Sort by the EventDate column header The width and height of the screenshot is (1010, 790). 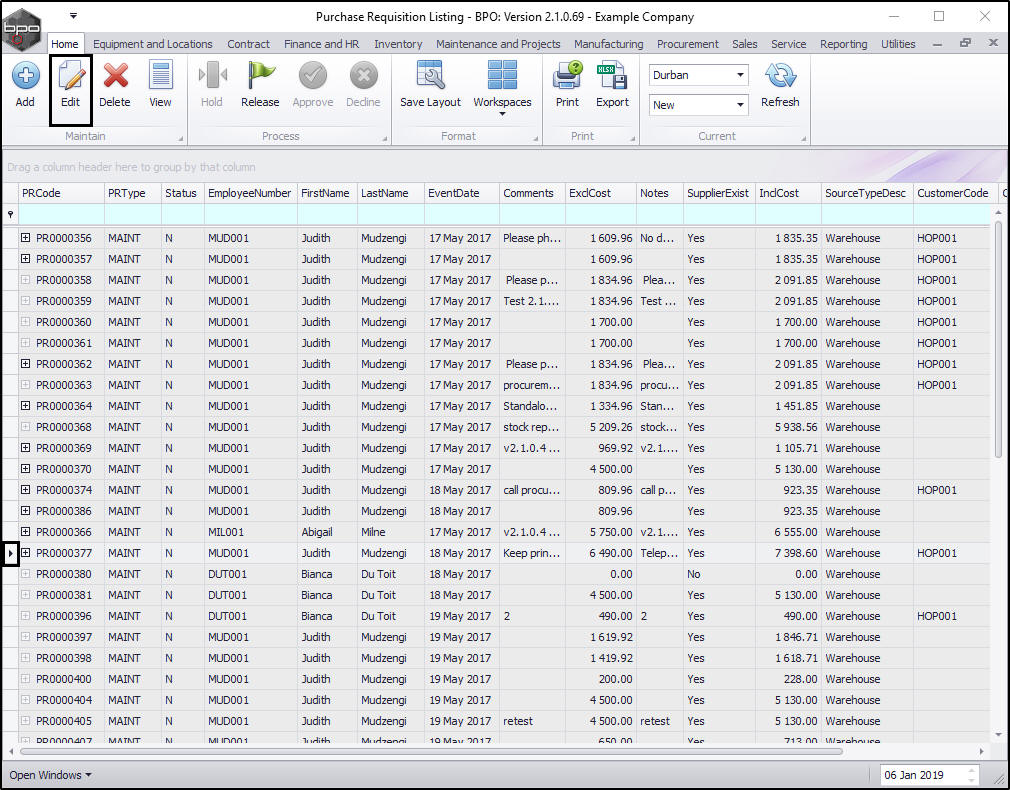click(461, 193)
